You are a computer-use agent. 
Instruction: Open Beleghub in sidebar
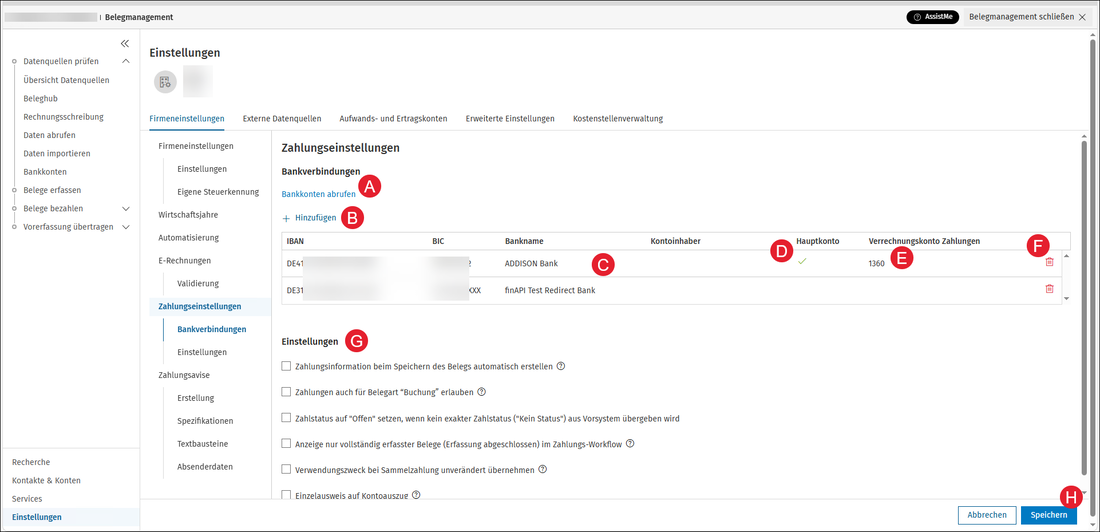point(40,98)
